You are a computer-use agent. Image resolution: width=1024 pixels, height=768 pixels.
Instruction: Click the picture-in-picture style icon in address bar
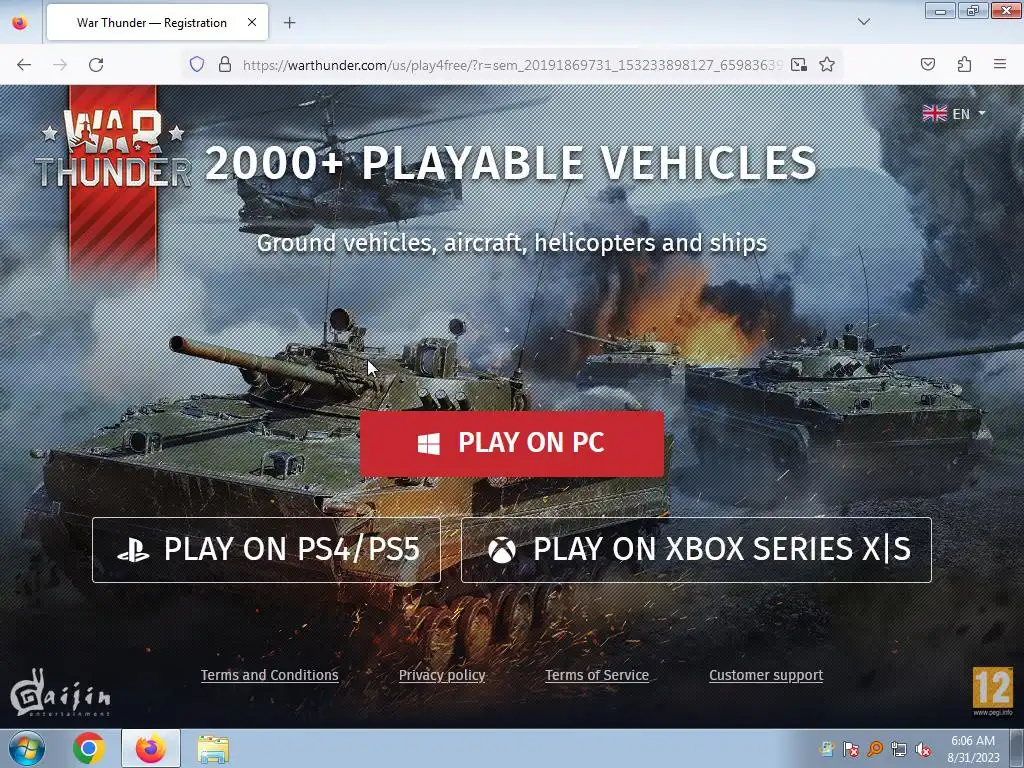point(799,64)
